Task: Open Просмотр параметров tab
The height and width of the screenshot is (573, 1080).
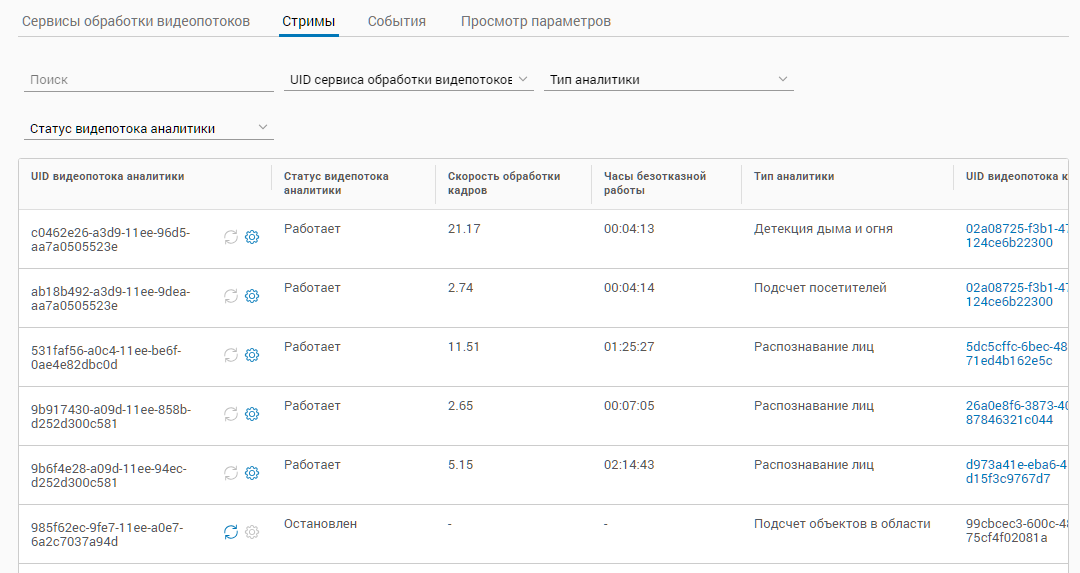Action: pyautogui.click(x=535, y=21)
